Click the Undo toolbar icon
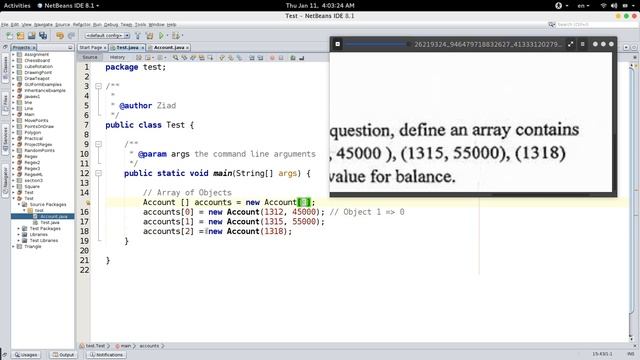The height and width of the screenshot is (360, 640). pyautogui.click(x=60, y=36)
